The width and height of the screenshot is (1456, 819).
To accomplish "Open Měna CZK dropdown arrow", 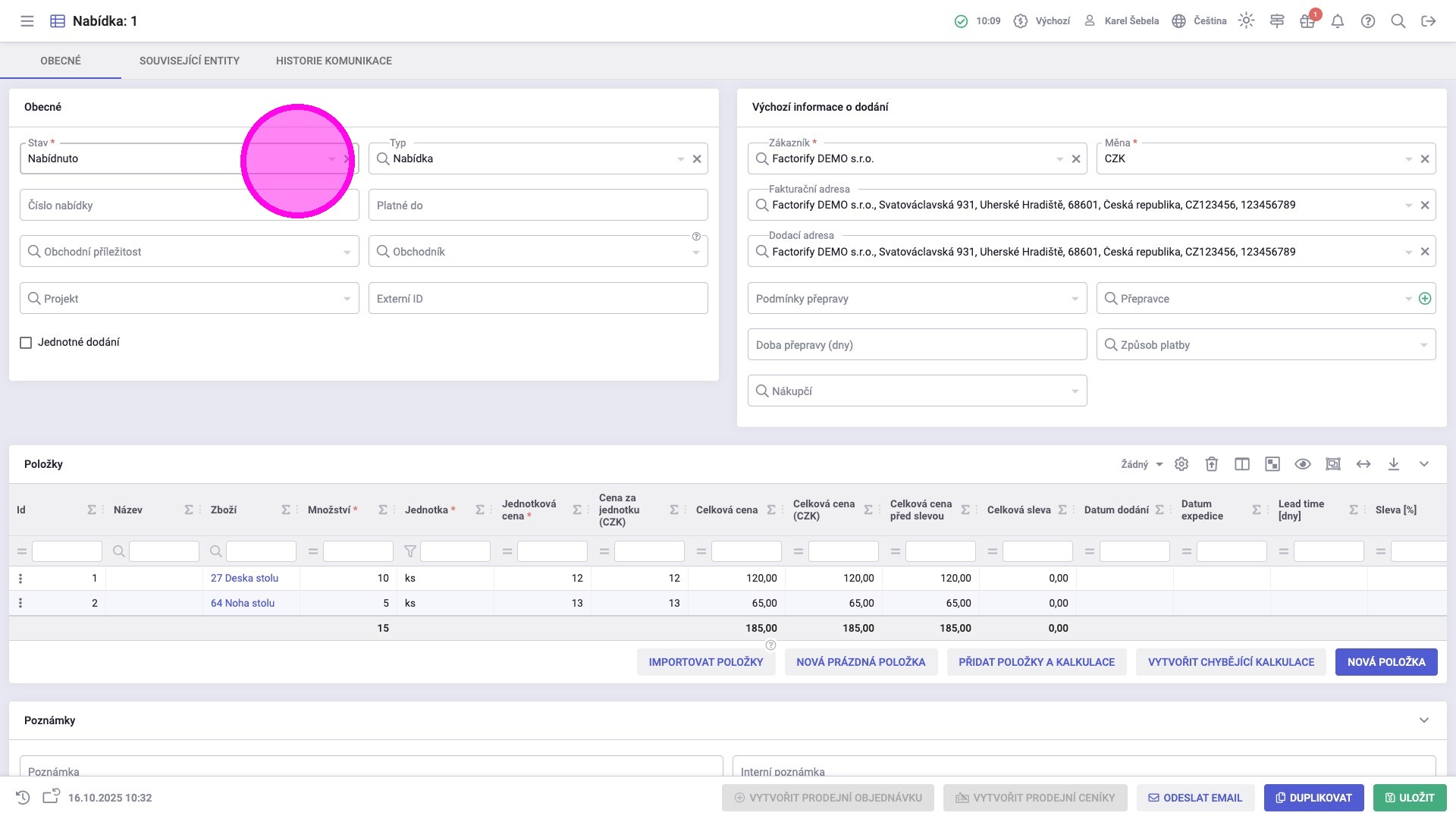I will click(x=1408, y=159).
